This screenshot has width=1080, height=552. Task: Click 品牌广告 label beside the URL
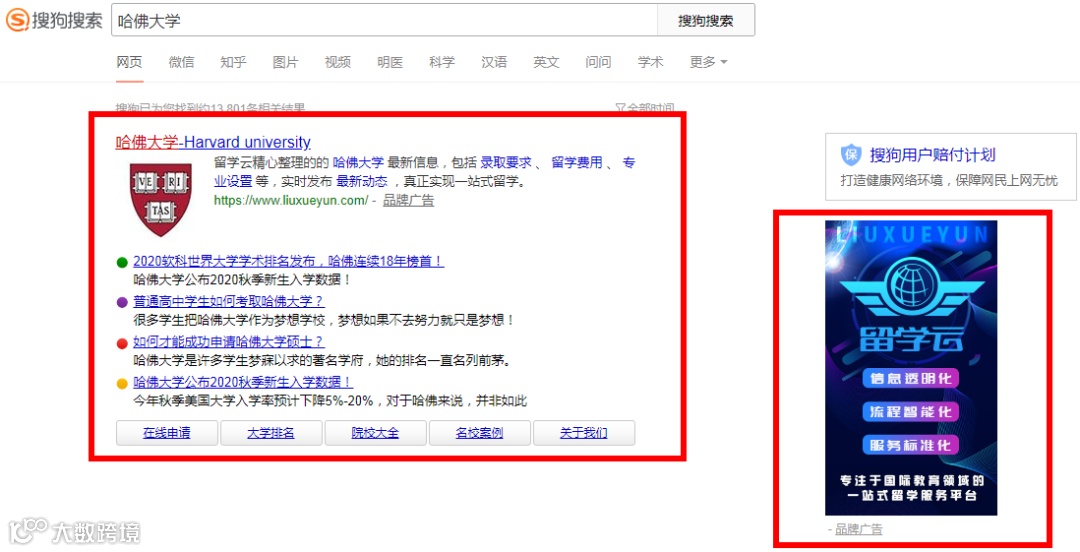(408, 201)
